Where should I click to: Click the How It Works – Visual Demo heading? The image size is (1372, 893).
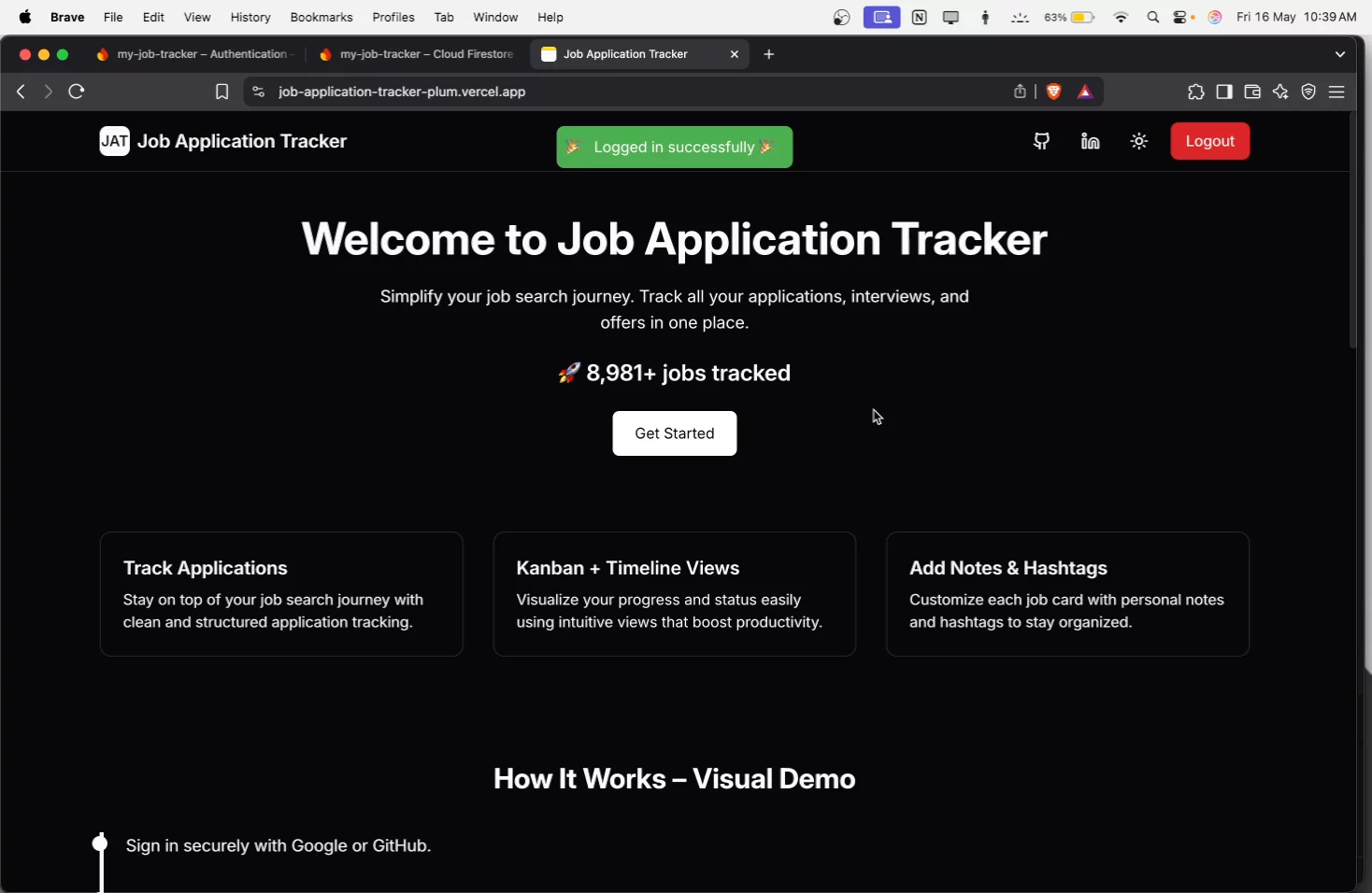pos(674,779)
